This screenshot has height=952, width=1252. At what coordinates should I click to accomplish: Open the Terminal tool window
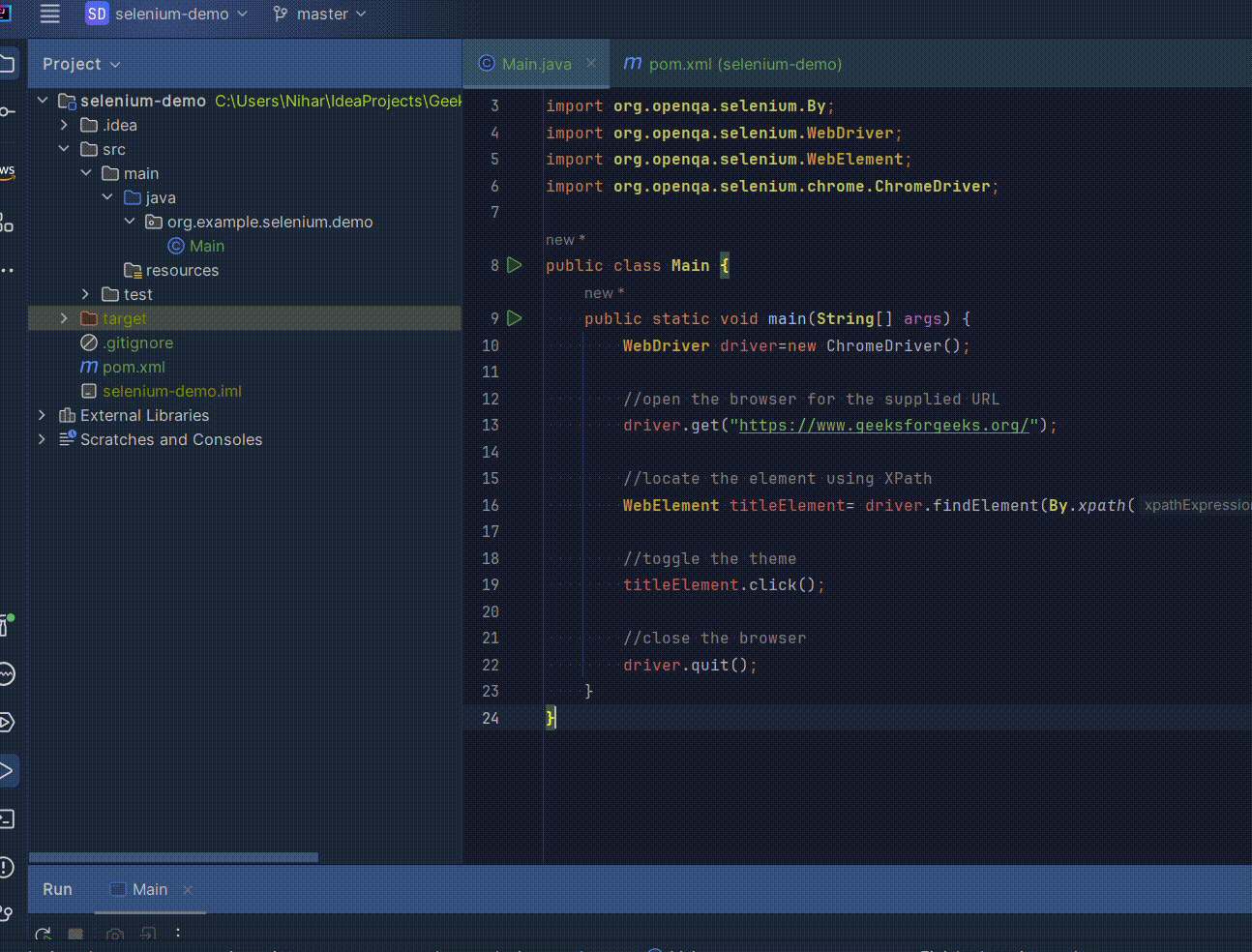point(7,819)
